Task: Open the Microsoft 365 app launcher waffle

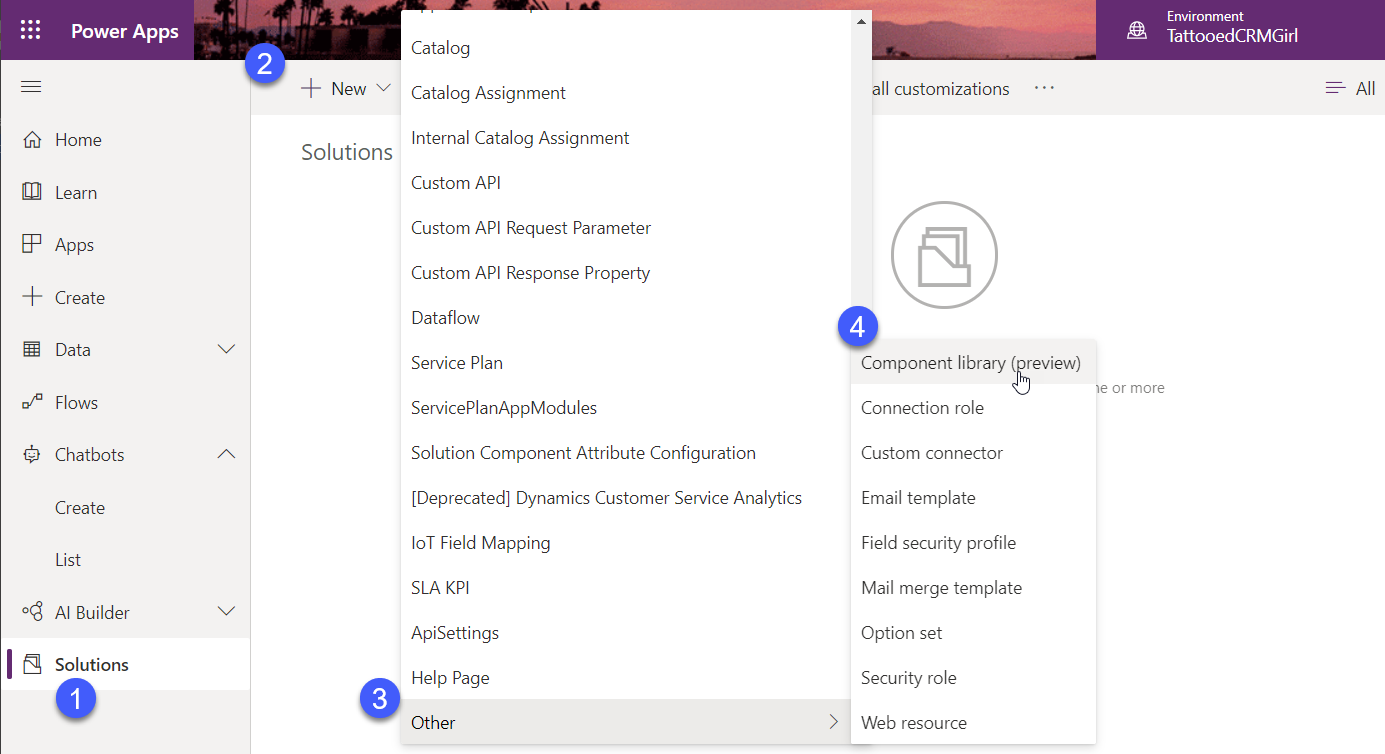Action: point(30,29)
